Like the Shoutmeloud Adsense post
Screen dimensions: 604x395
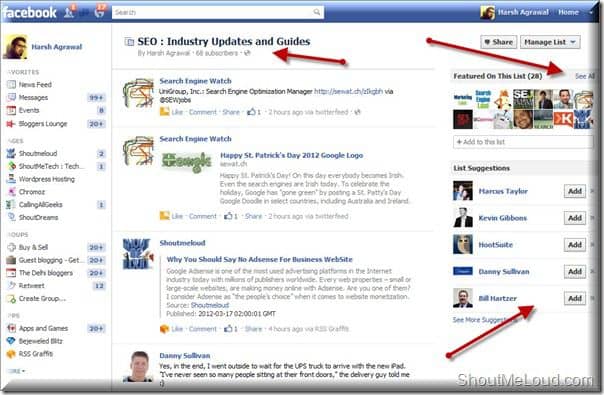click(x=177, y=329)
